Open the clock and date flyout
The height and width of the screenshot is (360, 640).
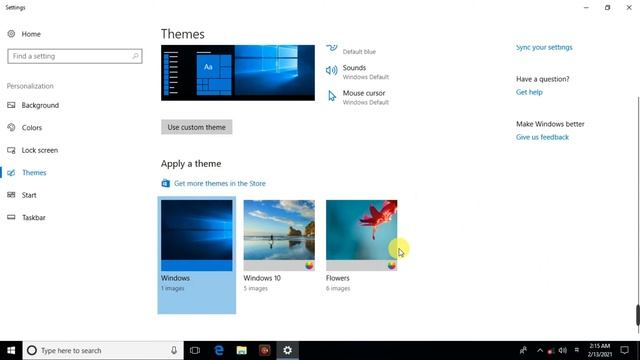[600, 350]
